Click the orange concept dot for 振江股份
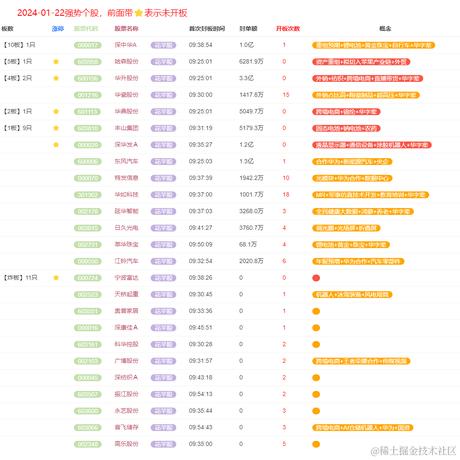The height and width of the screenshot is (460, 460). 316,394
